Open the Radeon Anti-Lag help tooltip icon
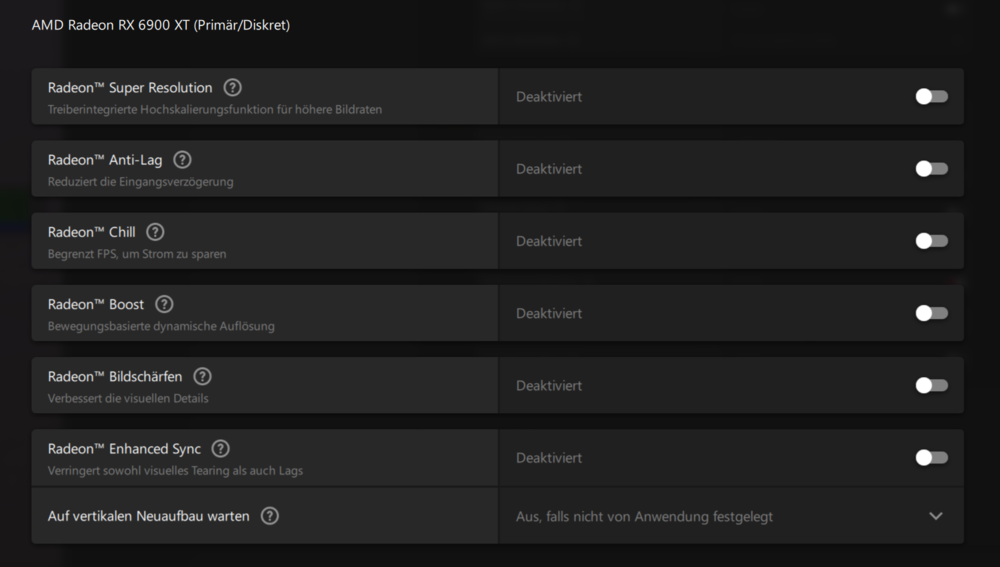This screenshot has height=567, width=1000. (182, 160)
